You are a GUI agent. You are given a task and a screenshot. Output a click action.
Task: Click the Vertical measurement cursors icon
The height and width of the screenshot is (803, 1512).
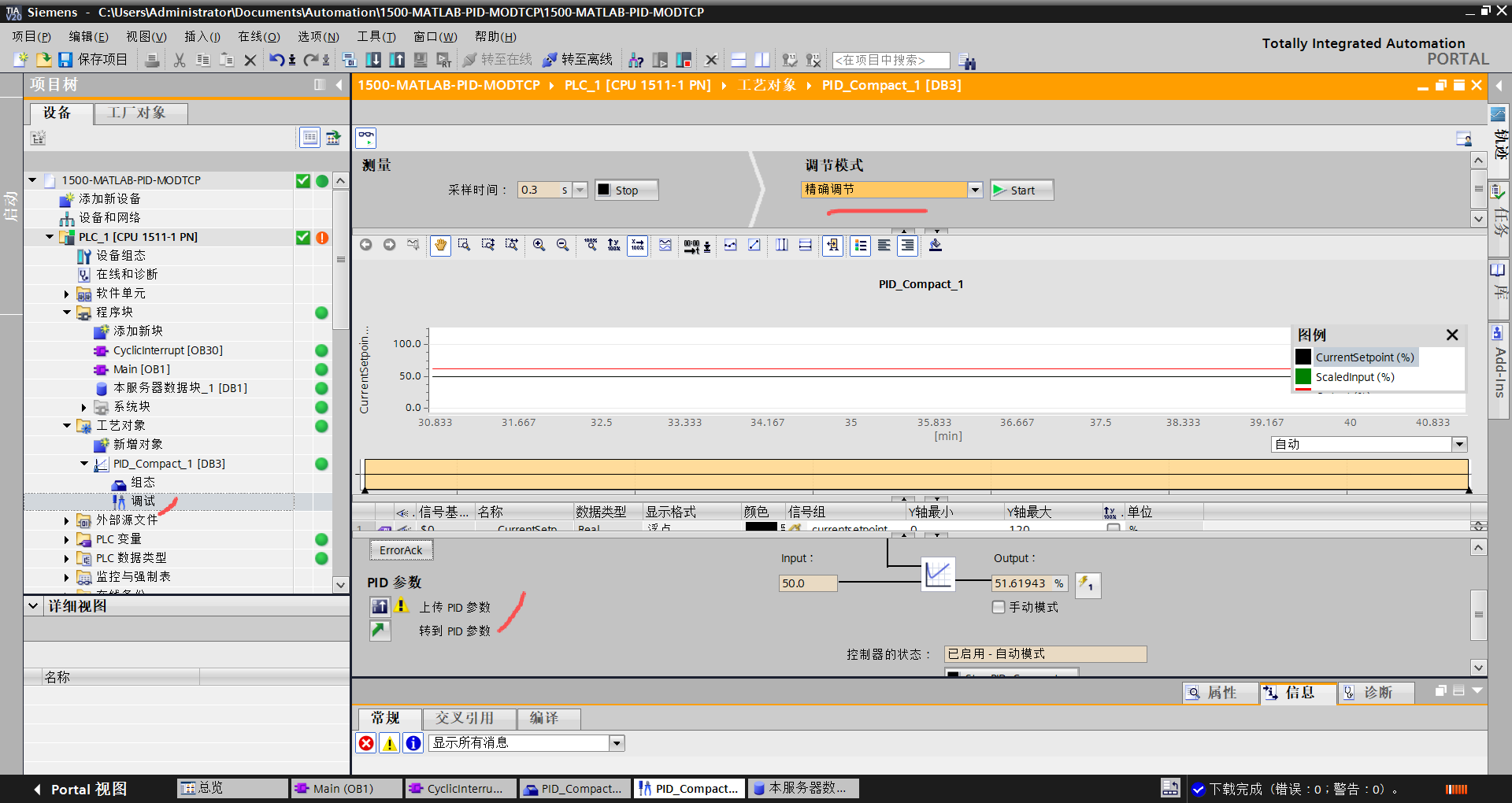coord(781,246)
